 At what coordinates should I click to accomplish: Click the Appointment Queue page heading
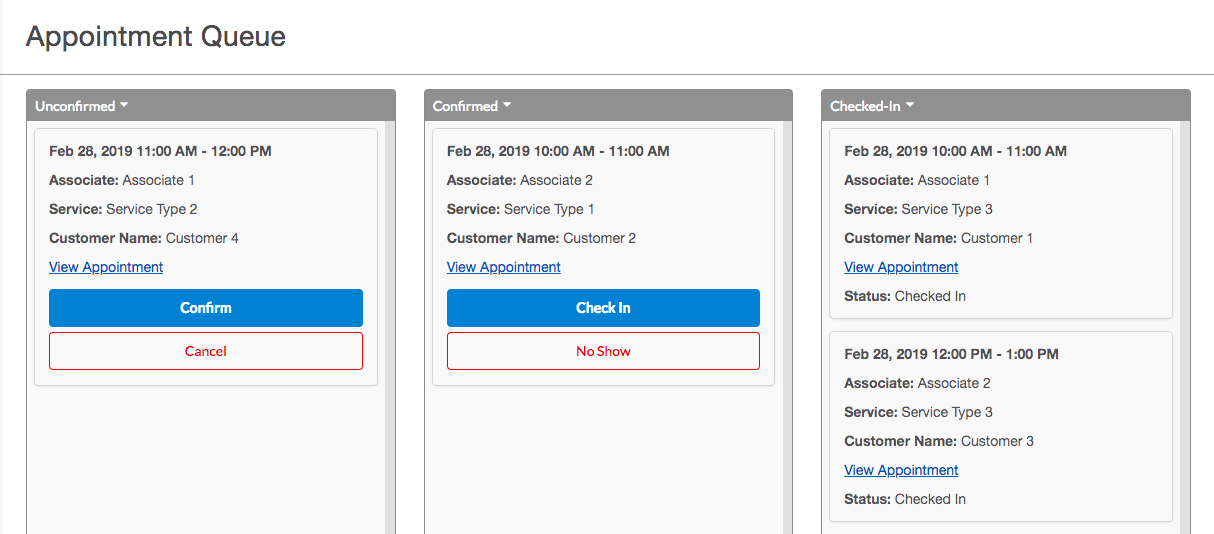156,37
